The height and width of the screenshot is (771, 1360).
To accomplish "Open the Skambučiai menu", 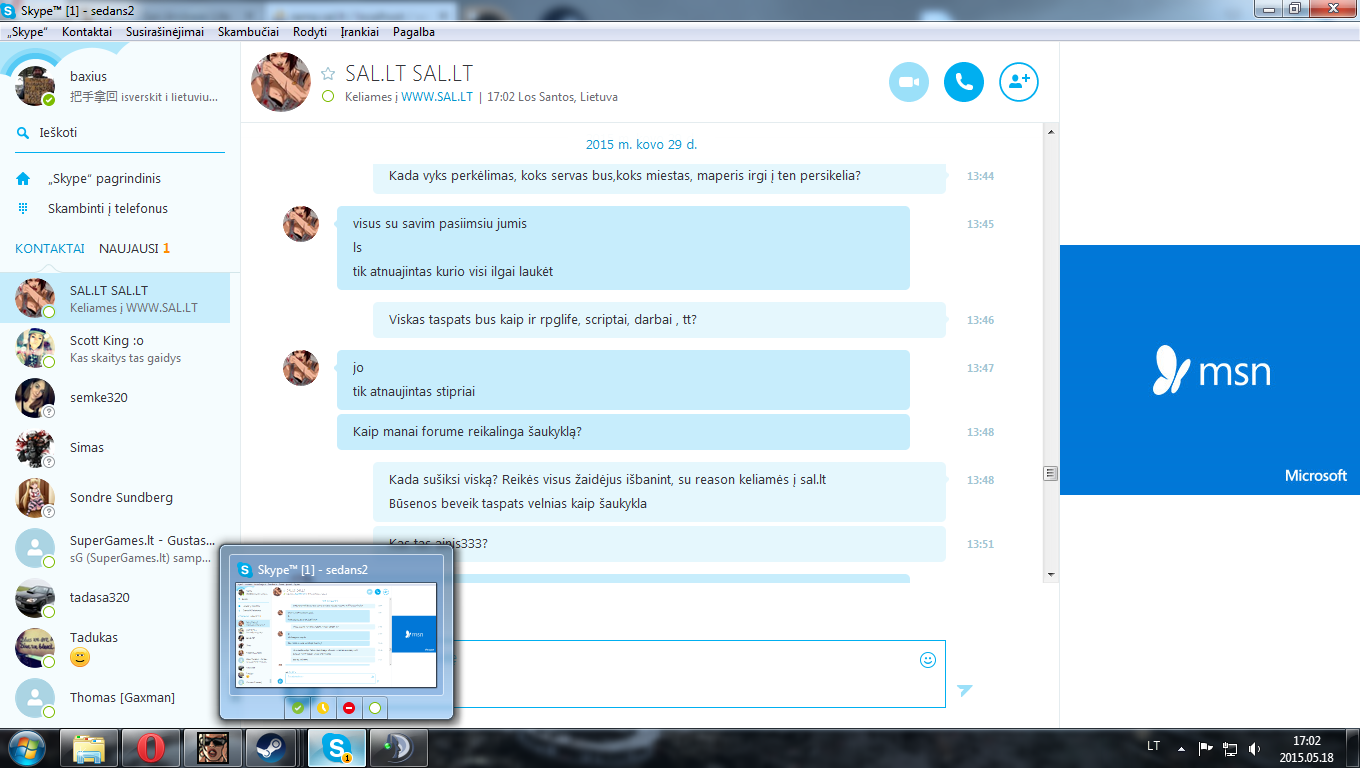I will [x=248, y=32].
